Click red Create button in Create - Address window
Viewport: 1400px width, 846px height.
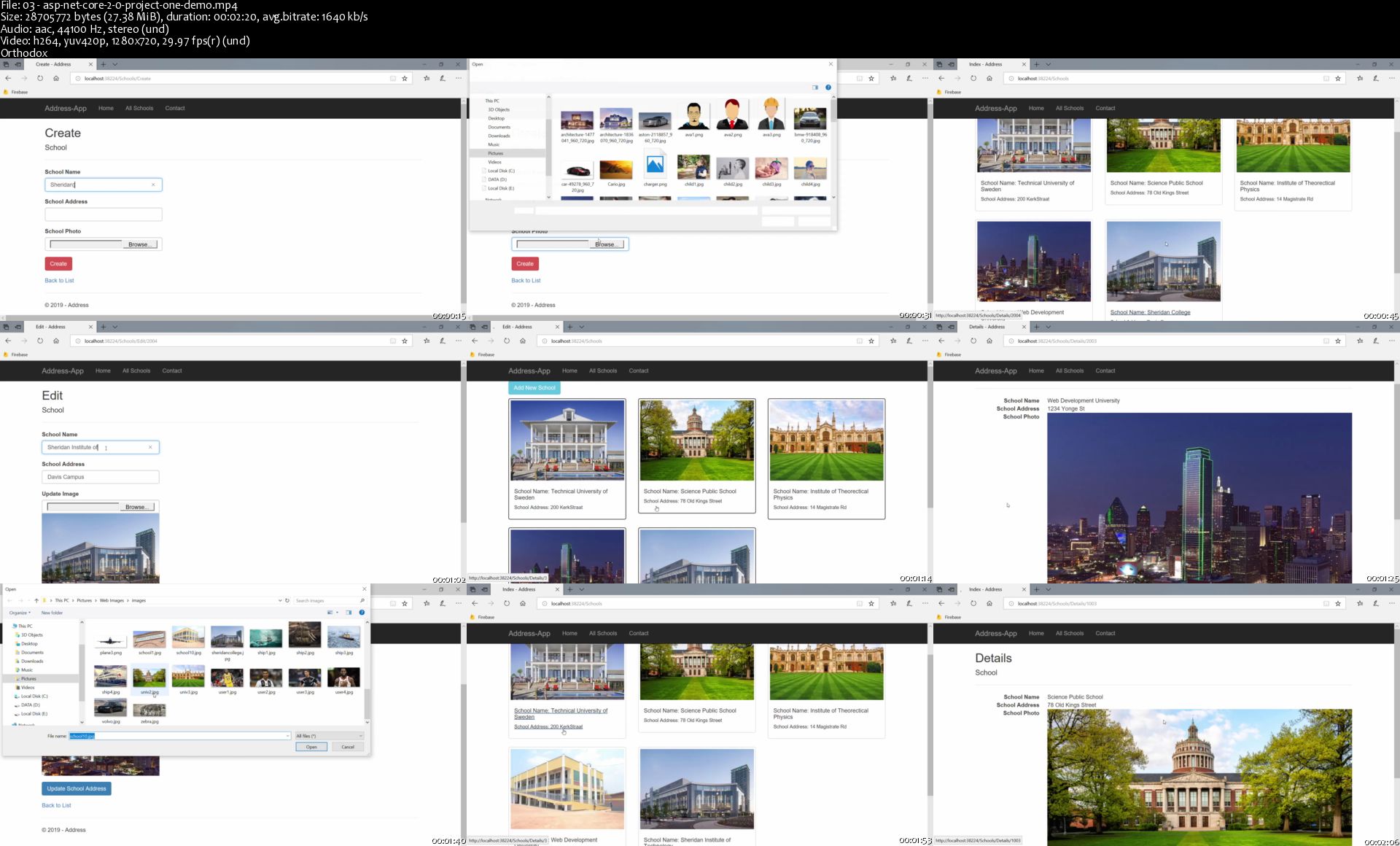tap(58, 263)
